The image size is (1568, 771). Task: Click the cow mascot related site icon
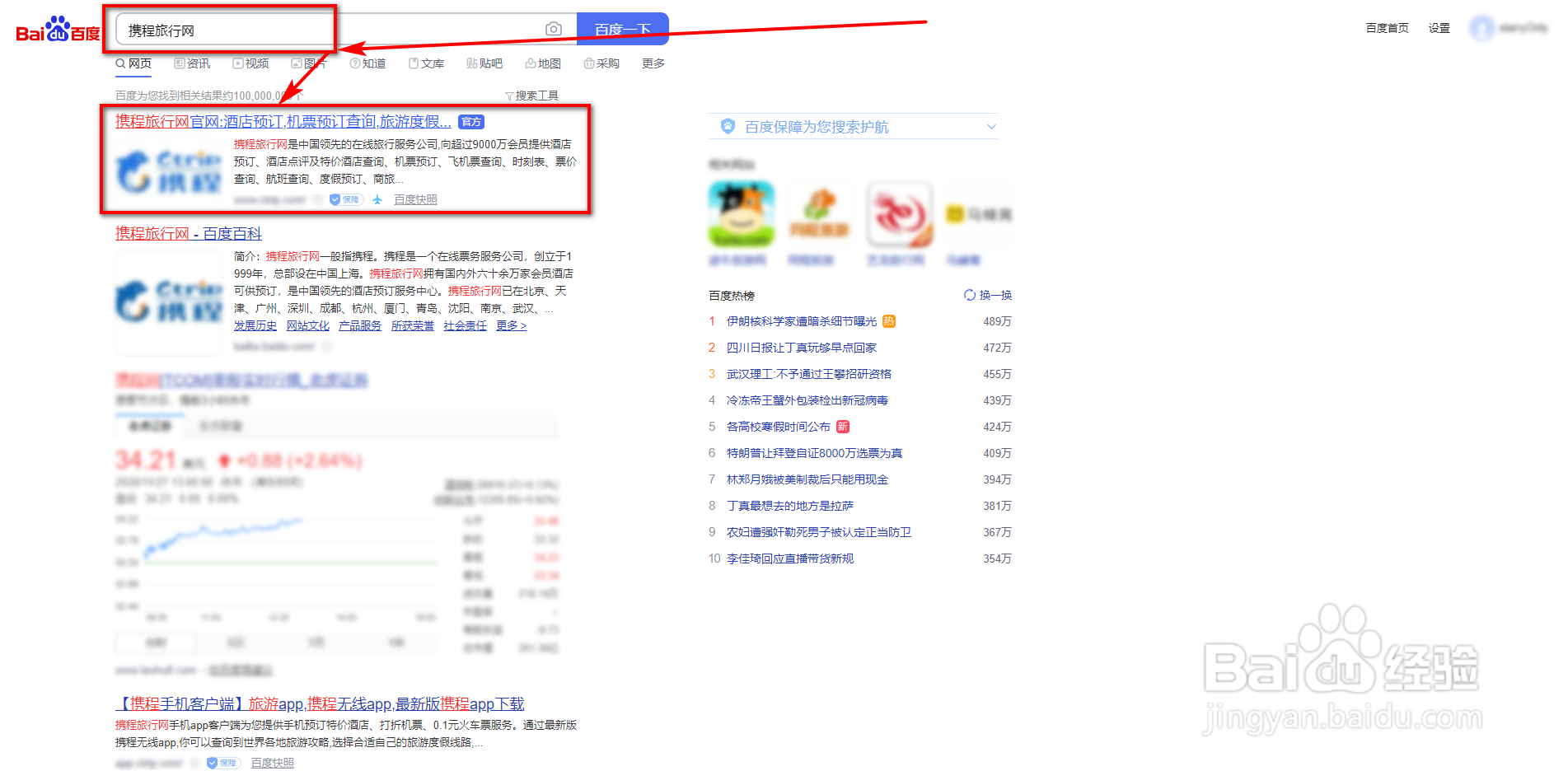pyautogui.click(x=742, y=214)
